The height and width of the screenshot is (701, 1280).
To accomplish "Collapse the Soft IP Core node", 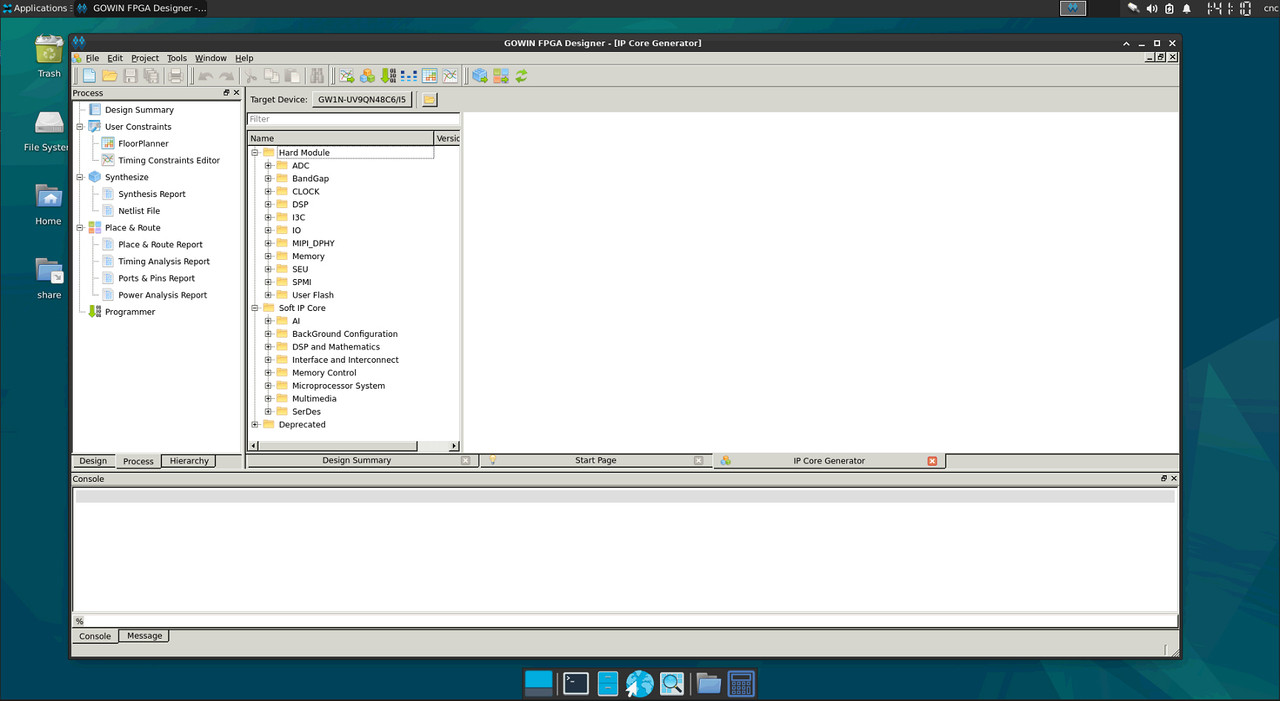I will coord(255,308).
